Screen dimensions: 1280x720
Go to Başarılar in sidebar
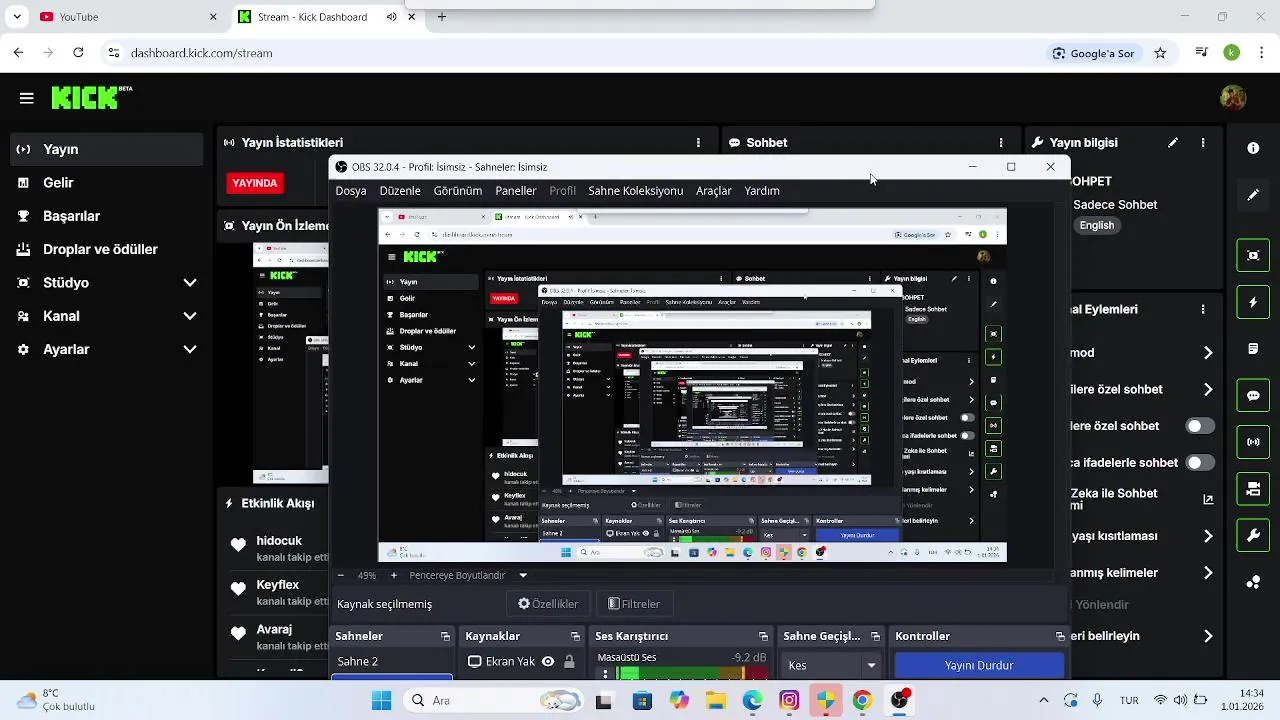pos(107,216)
